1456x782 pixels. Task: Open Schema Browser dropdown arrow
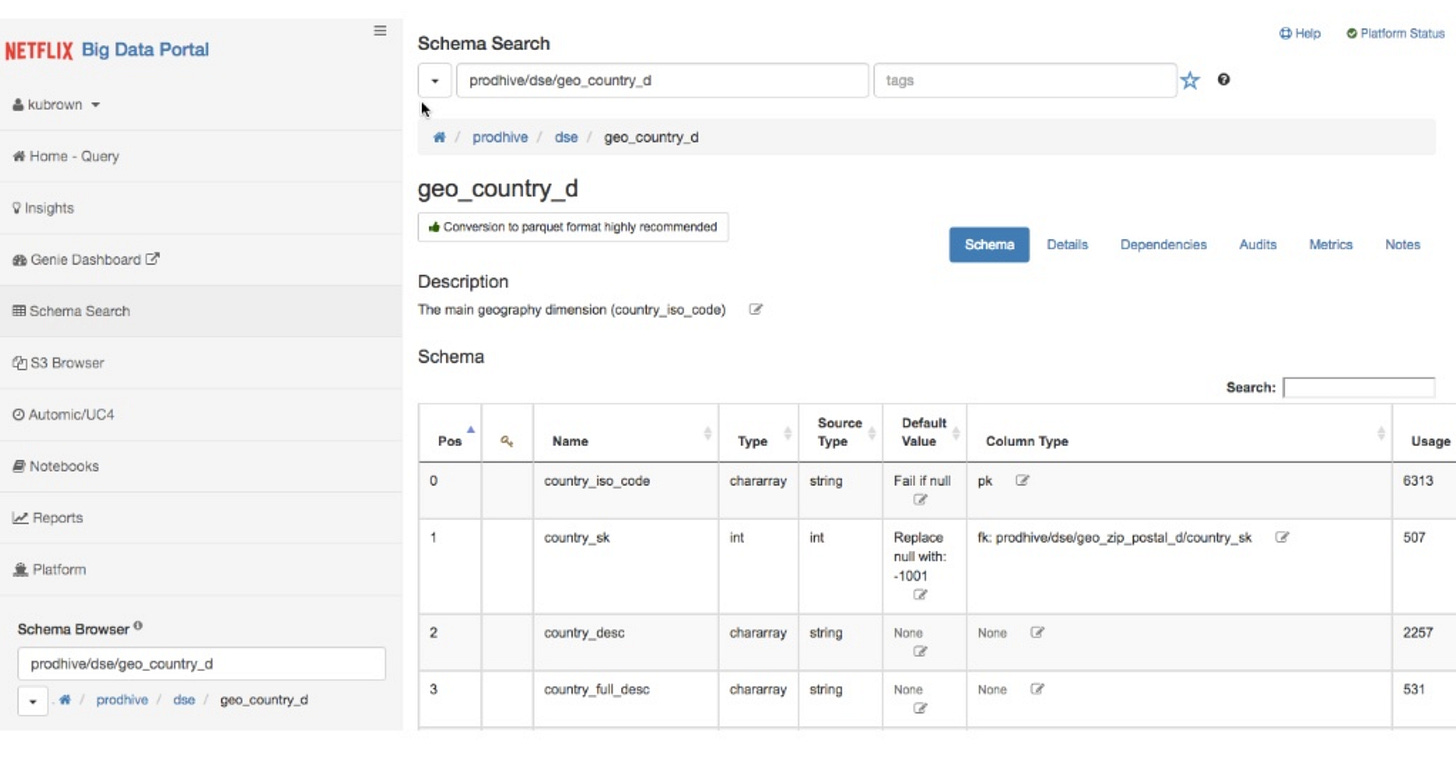pos(32,701)
